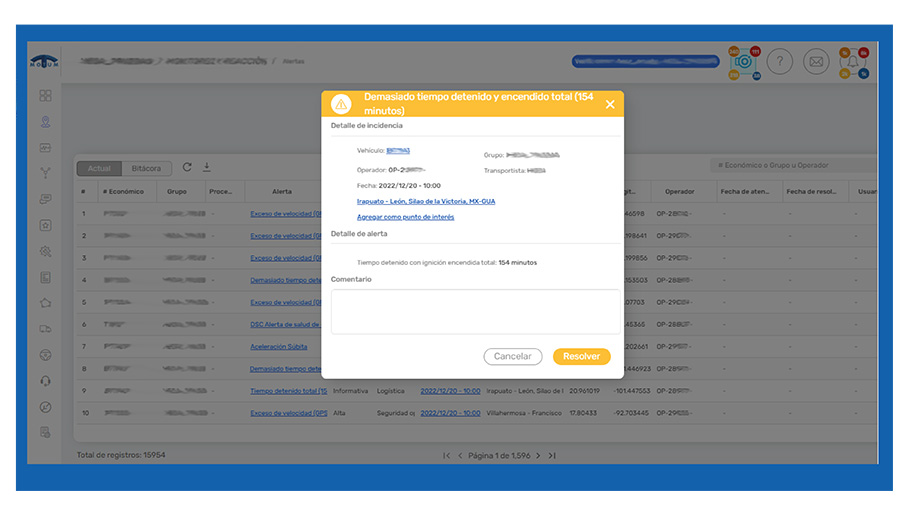Click the download icon in table toolbar
The height and width of the screenshot is (506, 904).
206,167
